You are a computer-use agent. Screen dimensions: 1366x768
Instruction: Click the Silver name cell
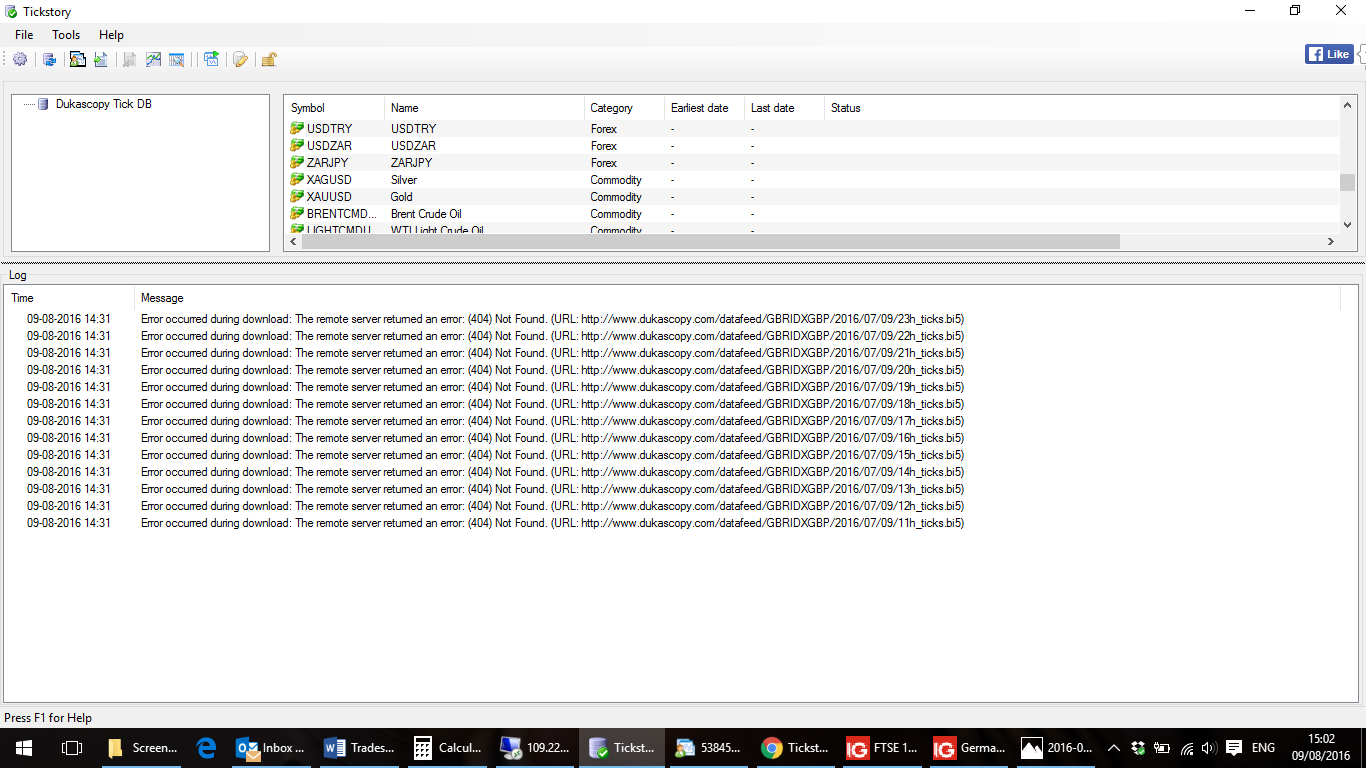coord(404,180)
